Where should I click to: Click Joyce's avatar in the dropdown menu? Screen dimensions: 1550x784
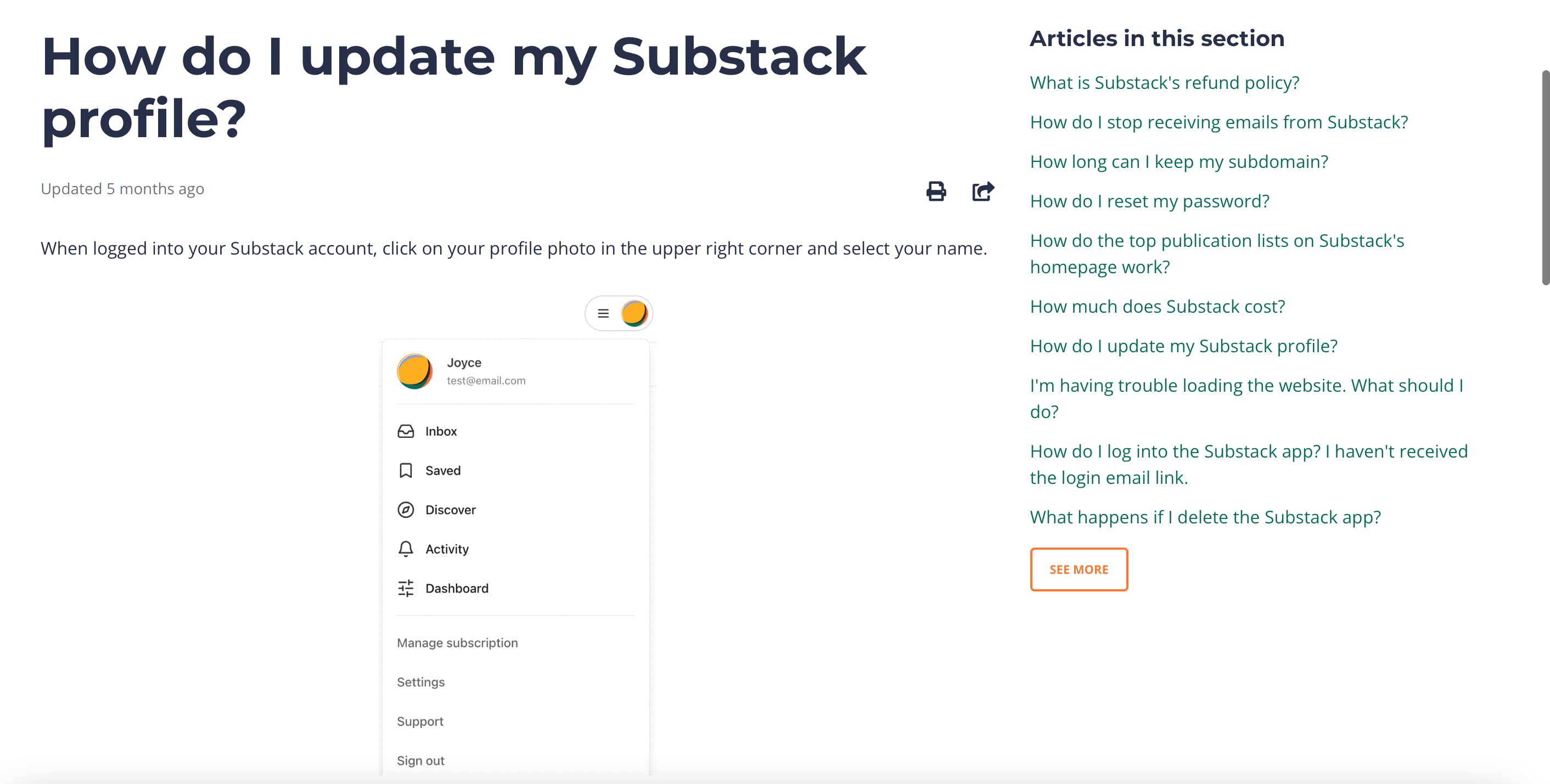point(413,371)
